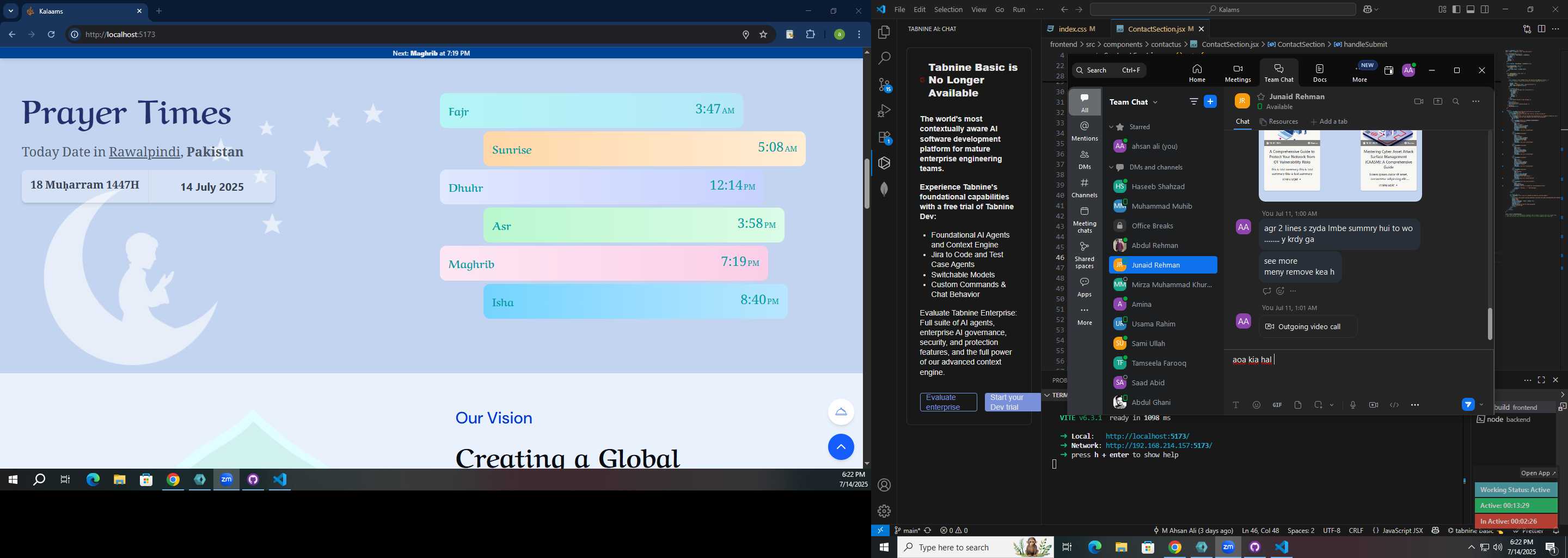Select the Resources tab in Zoom chat
Image resolution: width=1568 pixels, height=558 pixels.
point(1278,122)
